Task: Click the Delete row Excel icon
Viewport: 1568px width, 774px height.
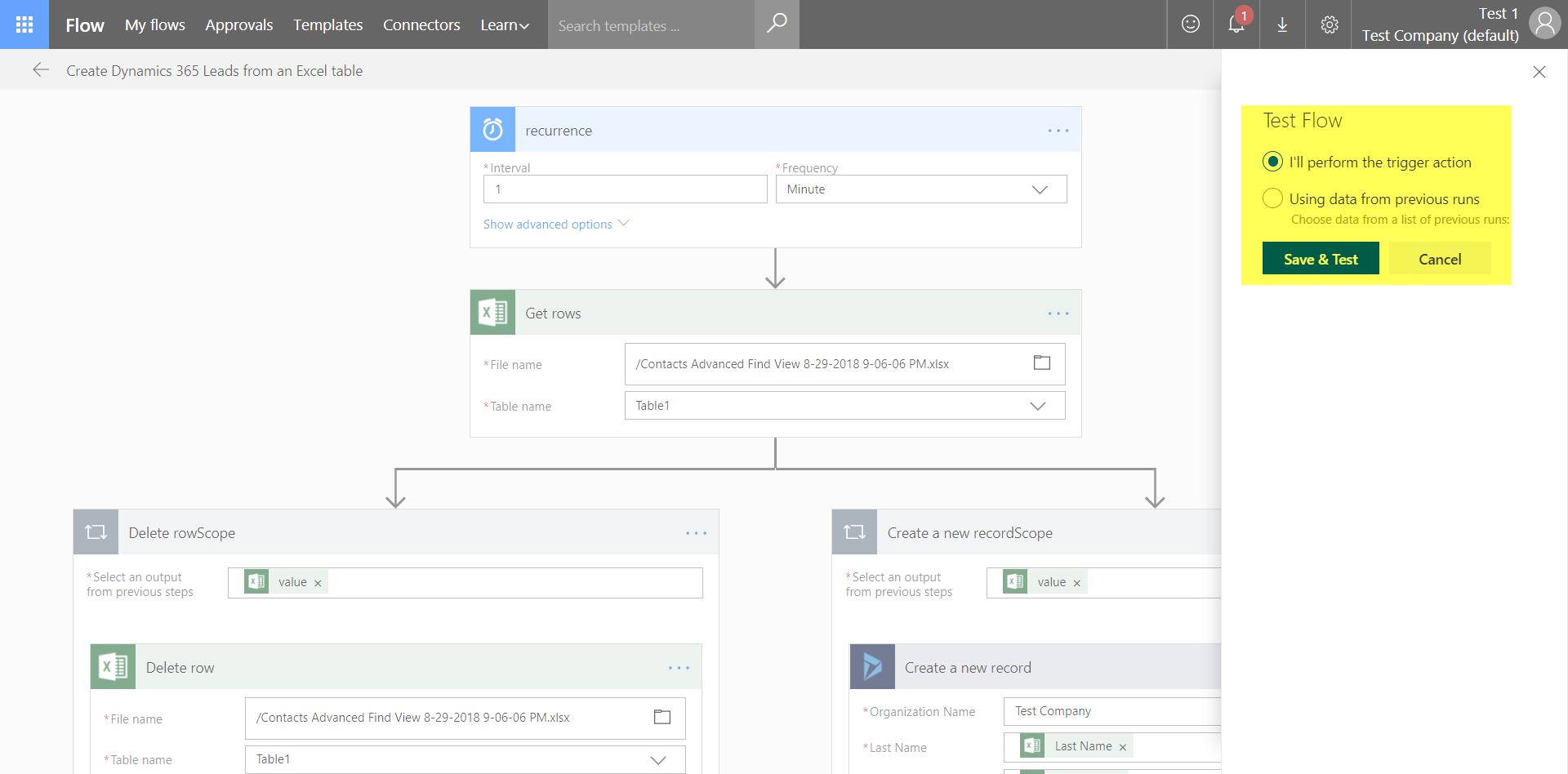Action: point(113,666)
